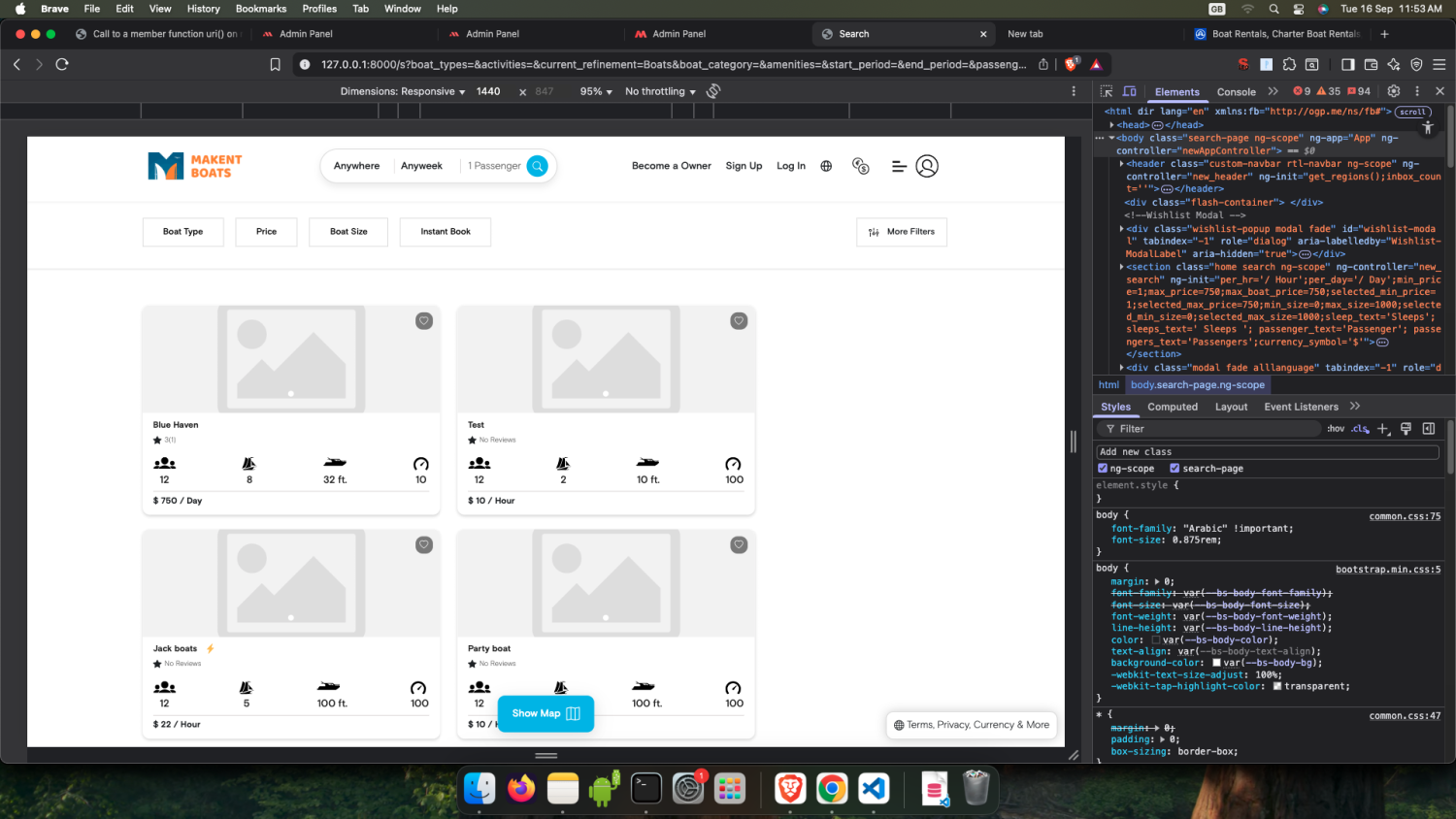Toggle device toolbar icon in DevTools
1456x819 pixels.
1130,91
